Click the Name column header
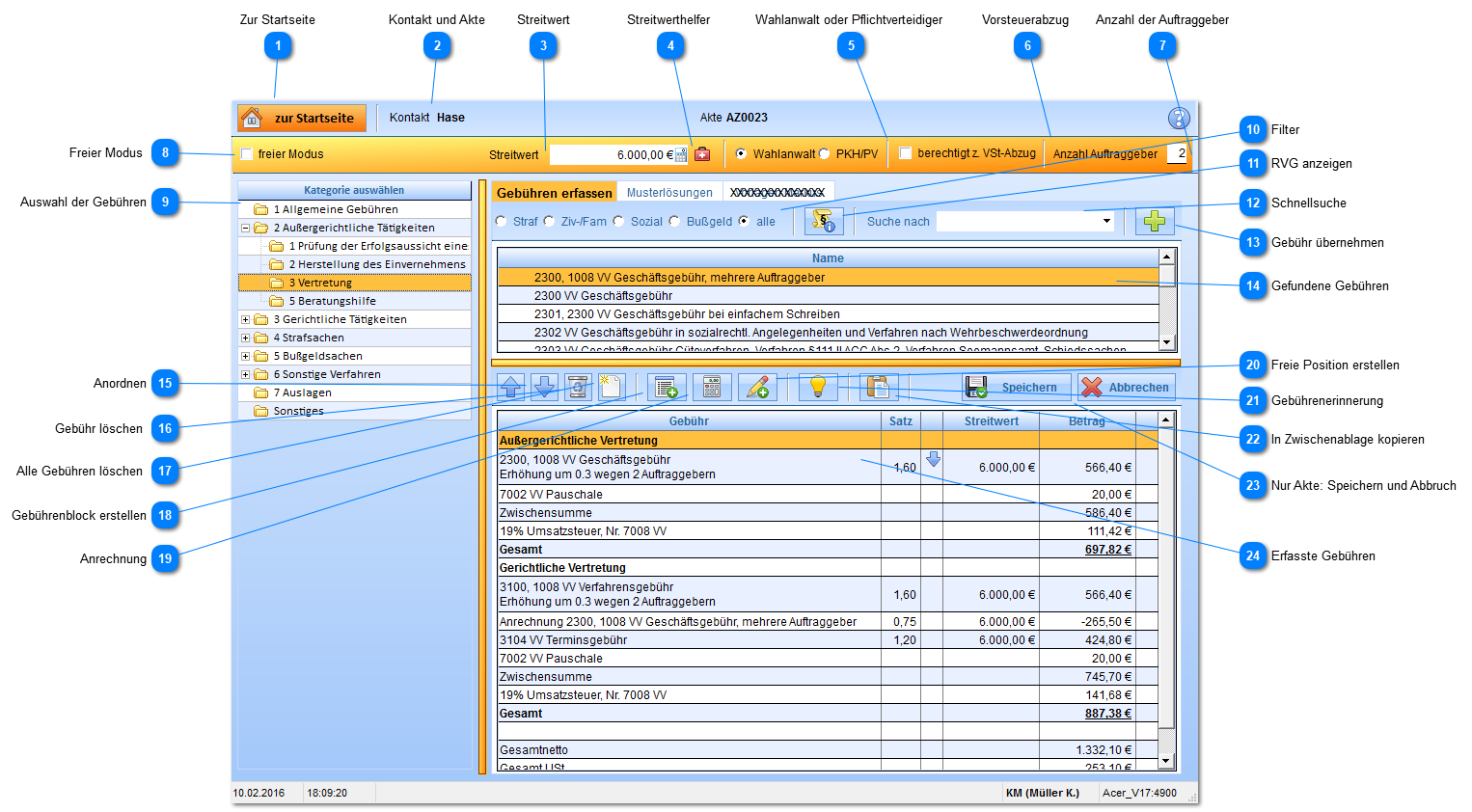 pyautogui.click(x=828, y=257)
